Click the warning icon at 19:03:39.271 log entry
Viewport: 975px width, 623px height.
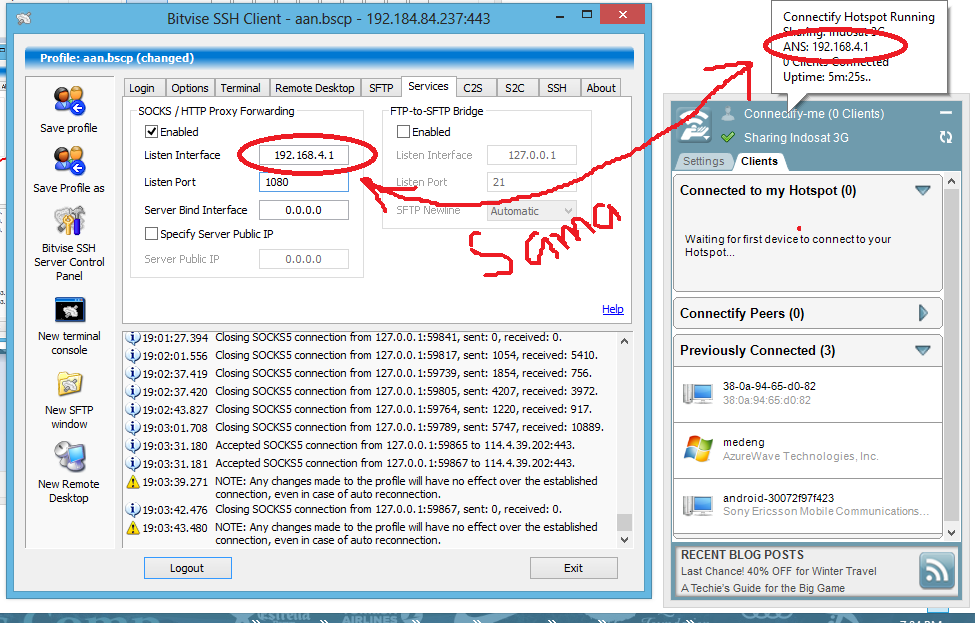pyautogui.click(x=132, y=482)
